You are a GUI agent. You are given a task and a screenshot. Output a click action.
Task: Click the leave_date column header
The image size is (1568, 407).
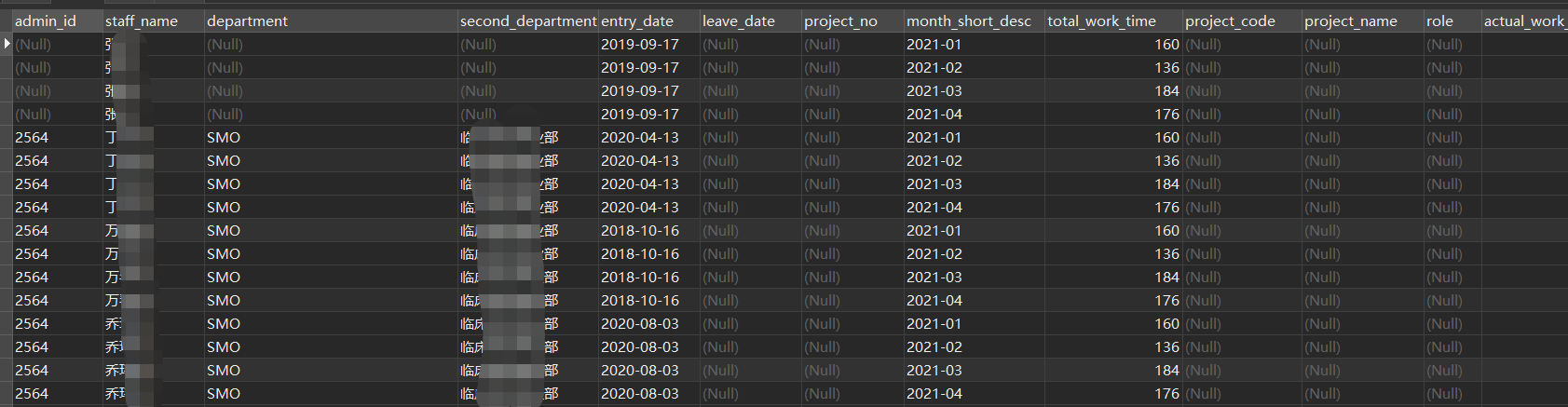[x=750, y=20]
